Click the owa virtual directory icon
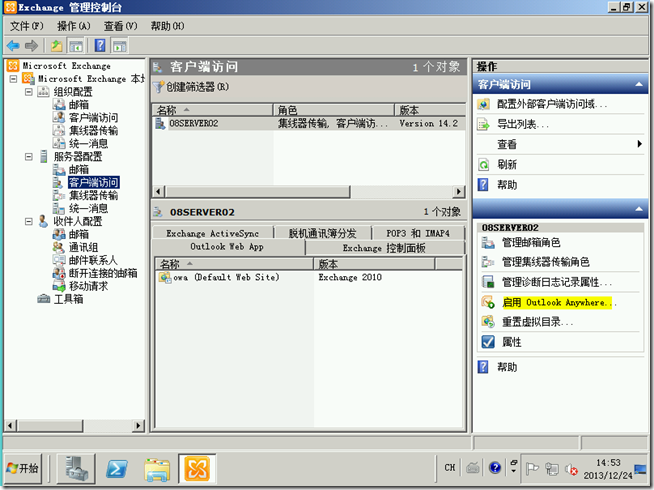 click(165, 277)
